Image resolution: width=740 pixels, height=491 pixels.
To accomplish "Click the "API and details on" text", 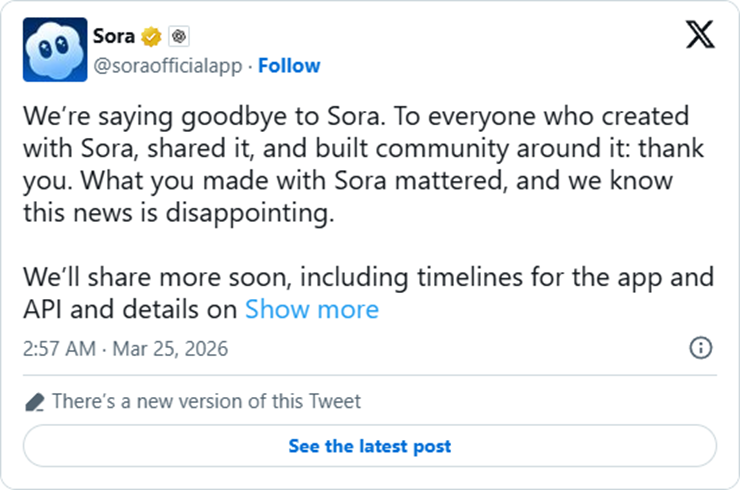I will [130, 309].
